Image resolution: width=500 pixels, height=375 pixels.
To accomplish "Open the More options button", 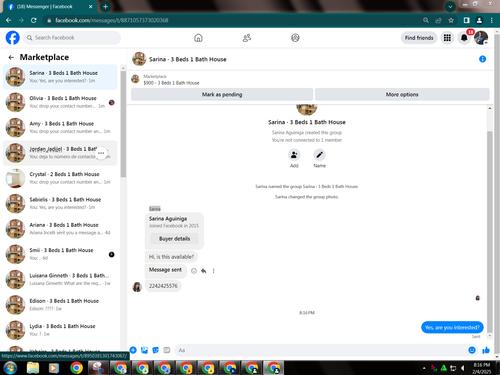I will [x=402, y=94].
